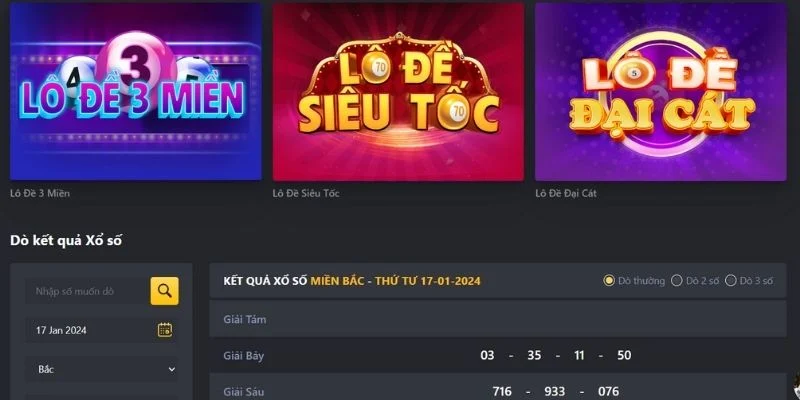Open the Lô Đề Đại Cát game banner
800x400 pixels.
click(x=661, y=91)
